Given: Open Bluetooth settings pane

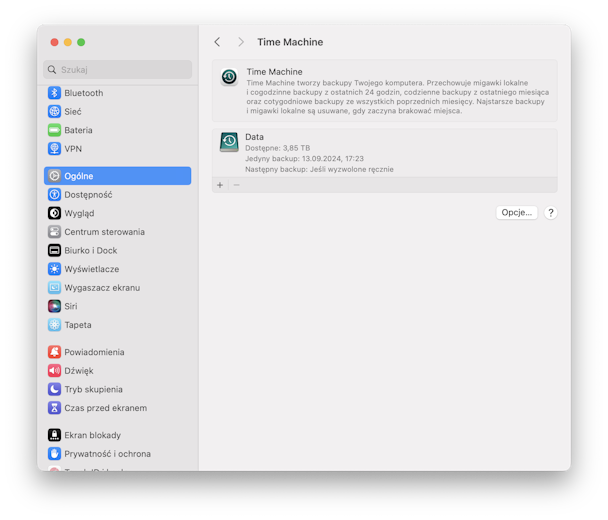Looking at the screenshot, I should [x=117, y=93].
